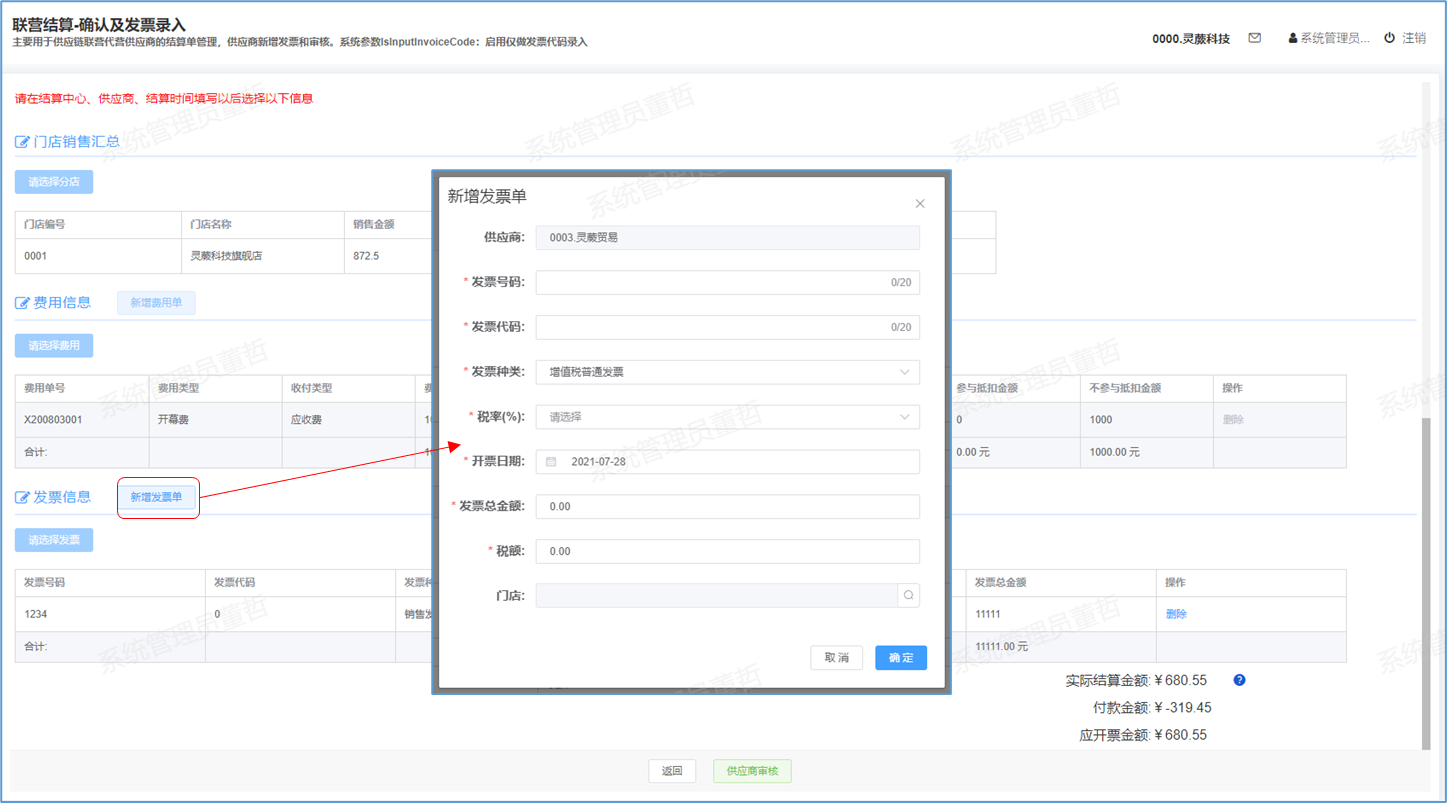
Task: Click the power icon beside 注销
Action: (x=1389, y=38)
